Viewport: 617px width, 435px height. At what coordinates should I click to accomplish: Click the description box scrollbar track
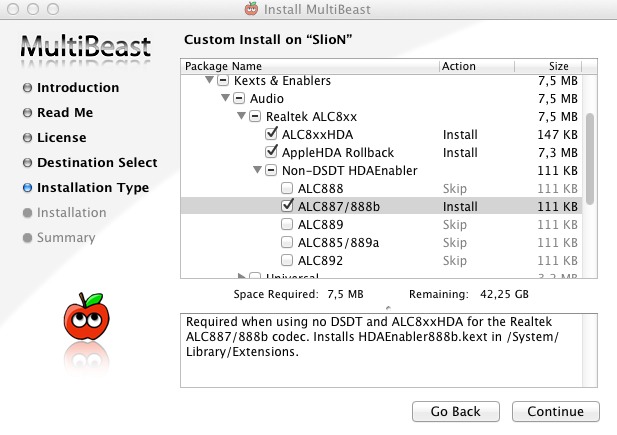point(589,350)
